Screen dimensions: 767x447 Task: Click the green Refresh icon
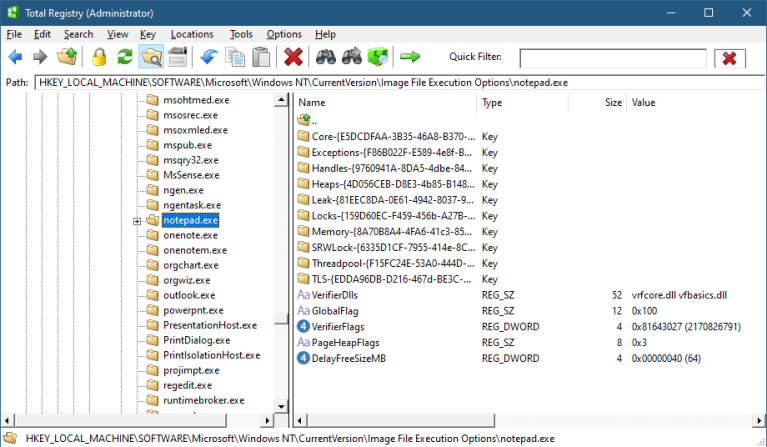[125, 57]
